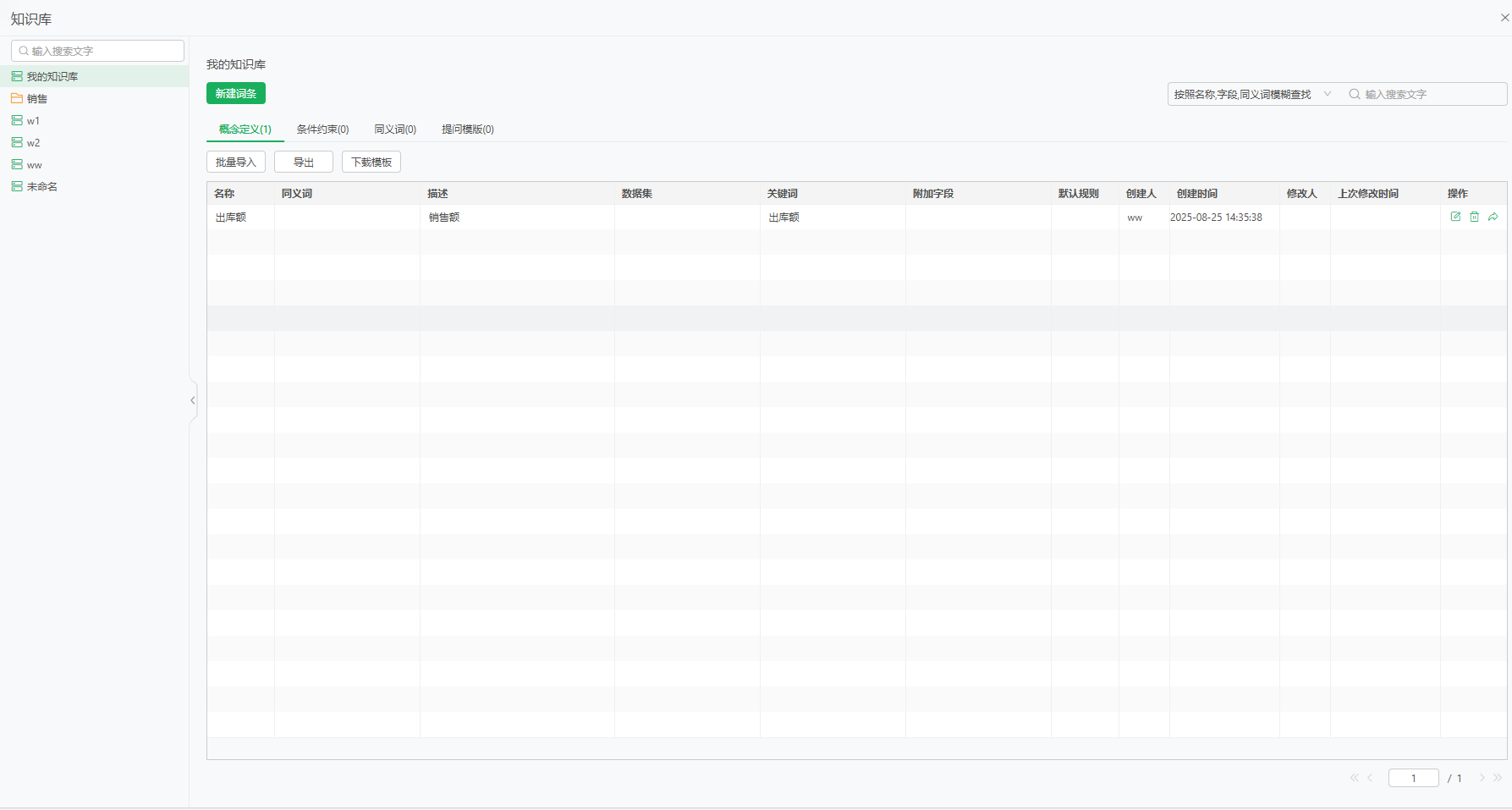1512x810 pixels.
Task: Click the previous page arrow in pagination
Action: click(x=1370, y=778)
